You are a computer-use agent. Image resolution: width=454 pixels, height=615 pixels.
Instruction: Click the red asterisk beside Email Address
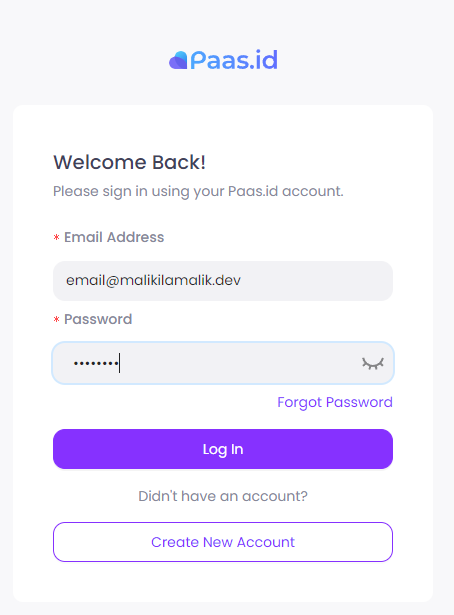tap(56, 237)
